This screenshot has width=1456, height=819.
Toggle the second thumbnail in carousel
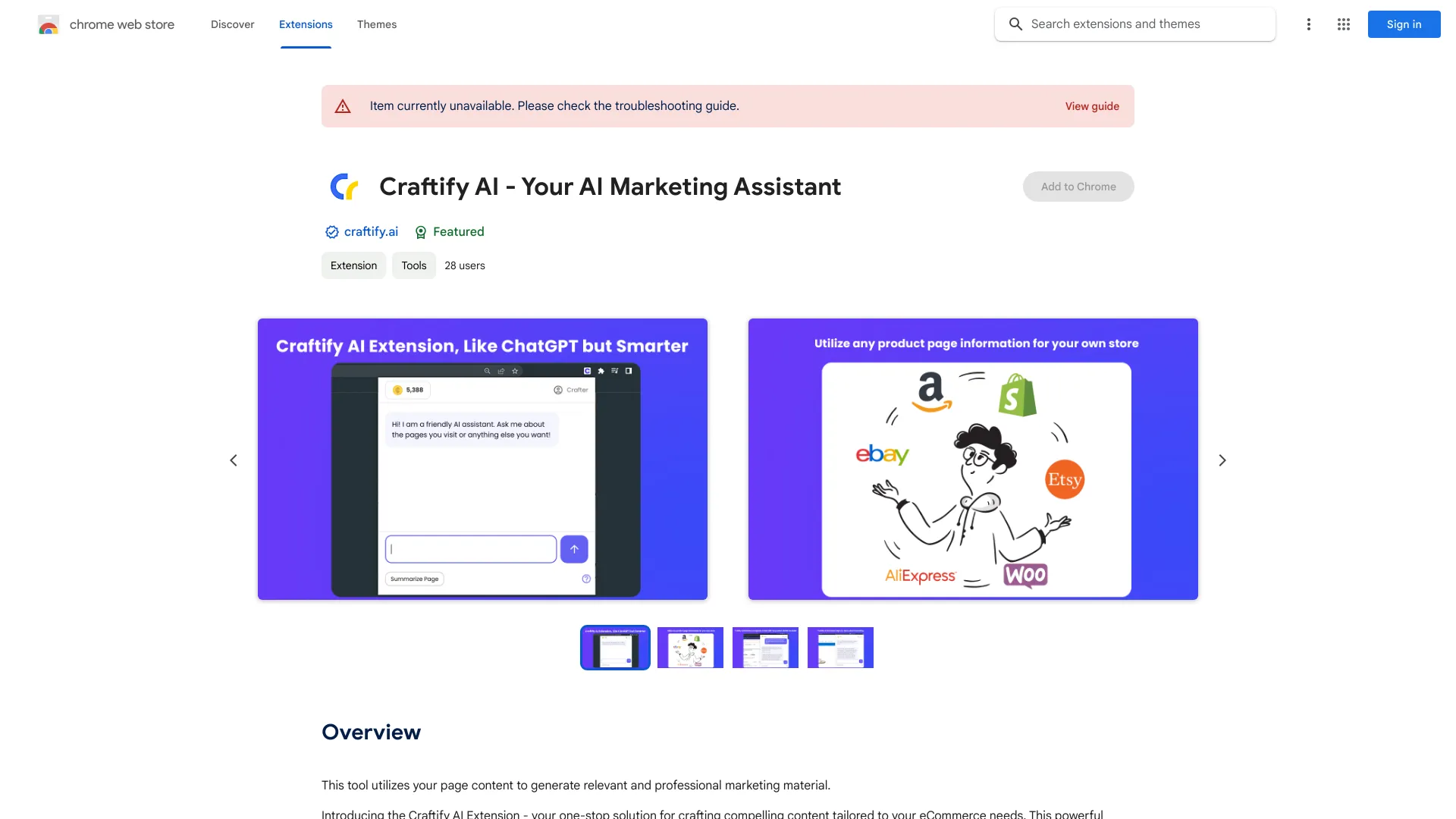689,647
